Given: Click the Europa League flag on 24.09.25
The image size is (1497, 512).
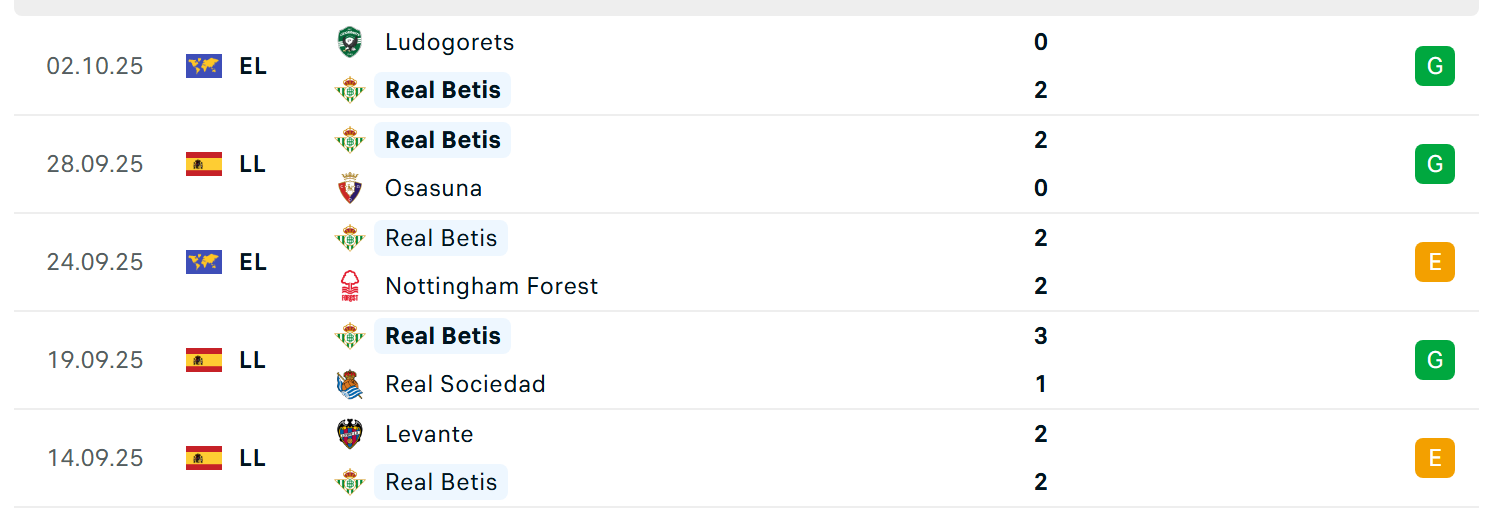Looking at the screenshot, I should [204, 262].
